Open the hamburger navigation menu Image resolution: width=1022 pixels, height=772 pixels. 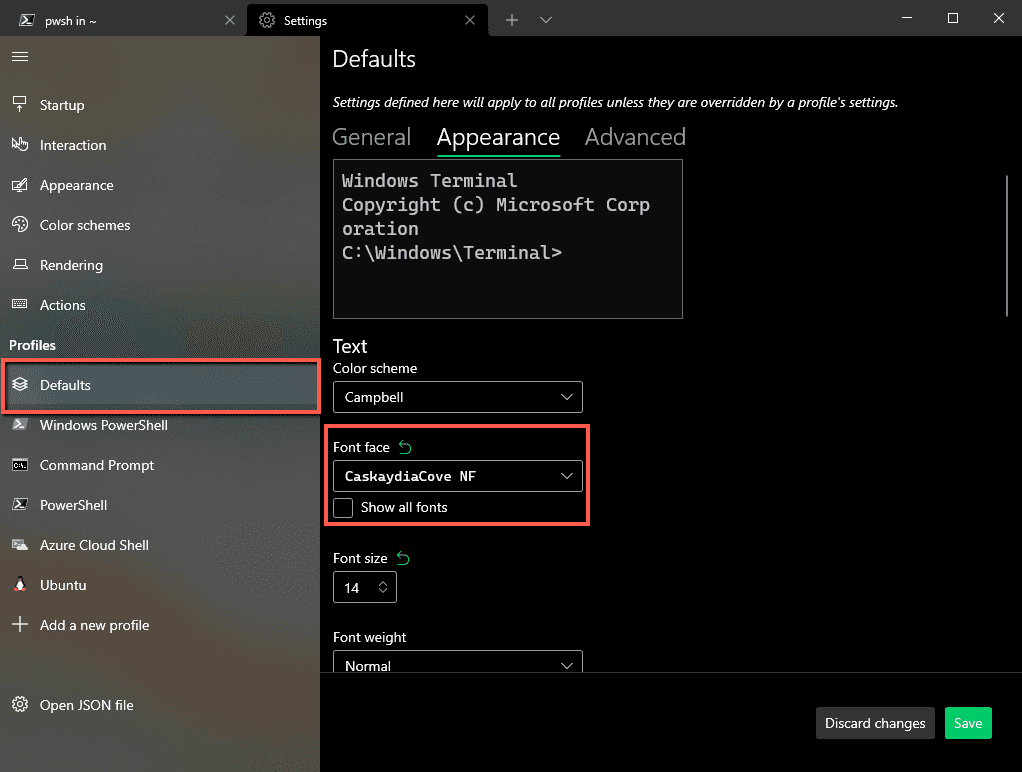coord(20,57)
